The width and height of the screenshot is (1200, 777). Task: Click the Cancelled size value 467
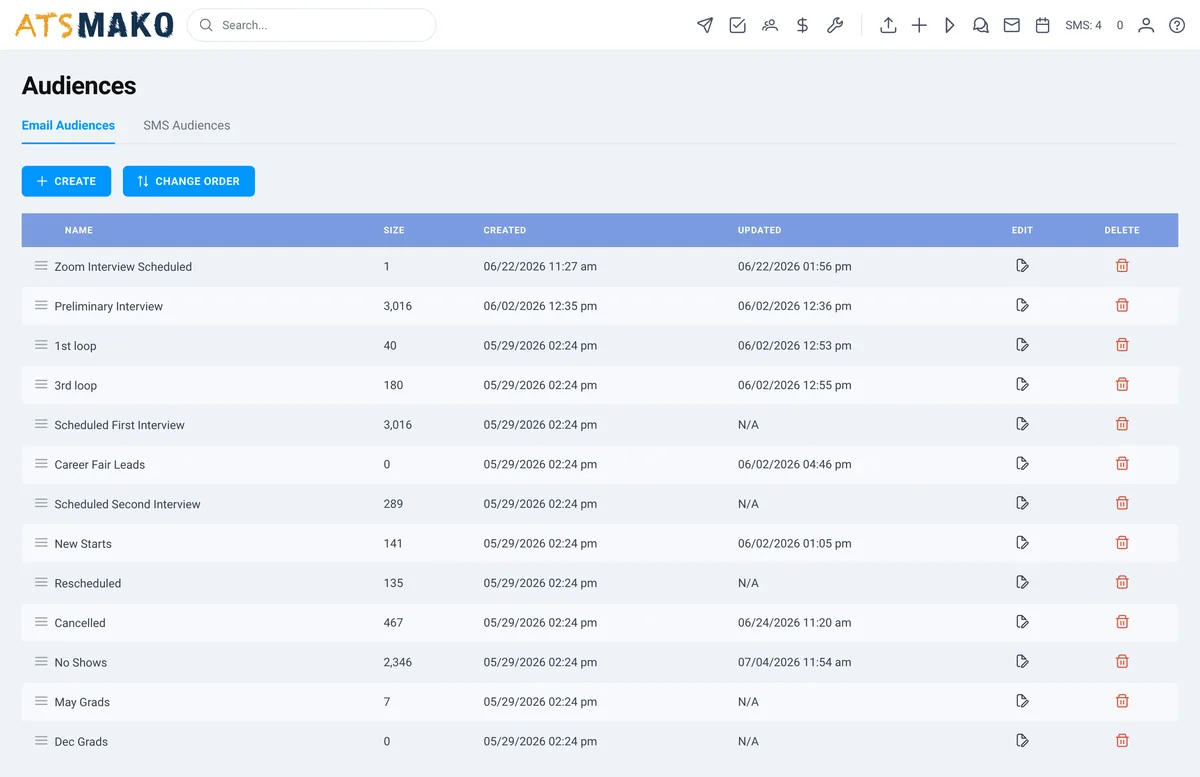pyautogui.click(x=393, y=623)
